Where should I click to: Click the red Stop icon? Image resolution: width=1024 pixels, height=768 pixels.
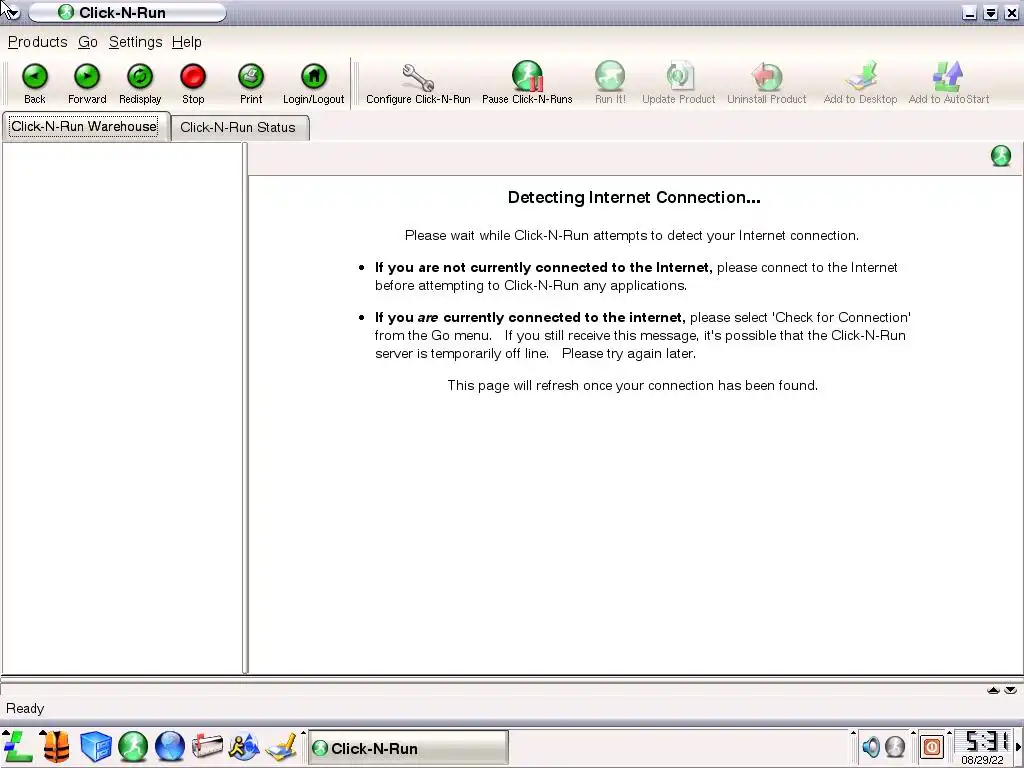pyautogui.click(x=193, y=84)
